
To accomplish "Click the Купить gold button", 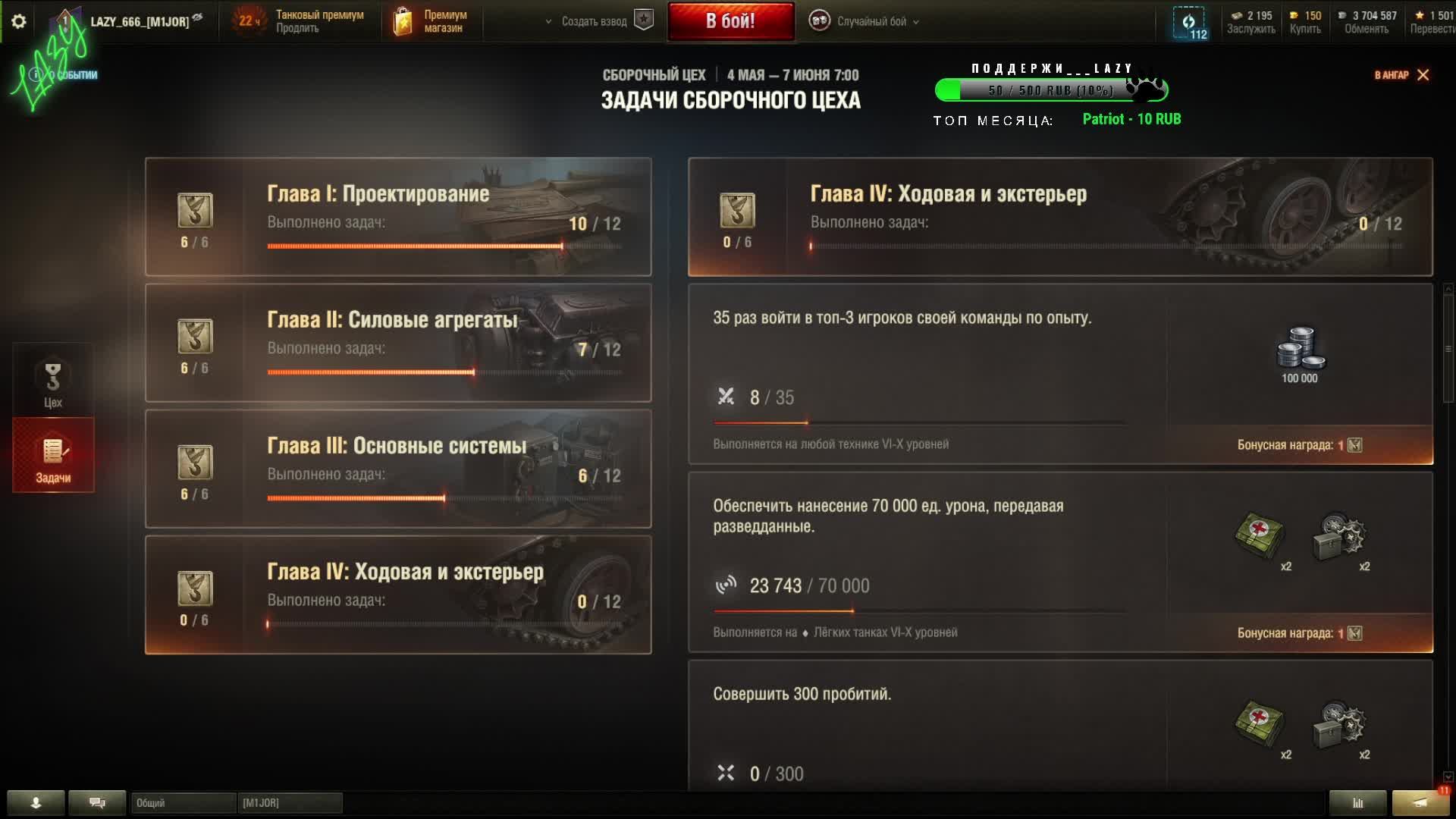I will [x=1305, y=22].
